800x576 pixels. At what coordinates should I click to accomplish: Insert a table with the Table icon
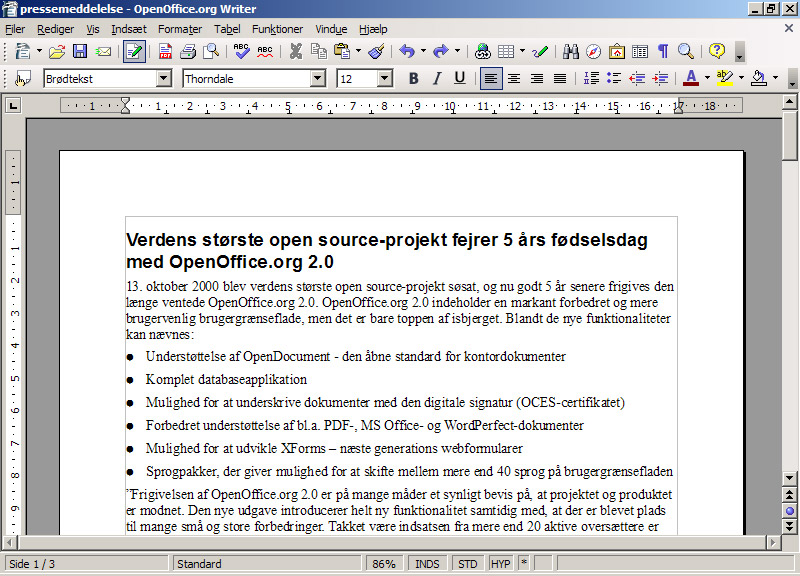coord(506,52)
